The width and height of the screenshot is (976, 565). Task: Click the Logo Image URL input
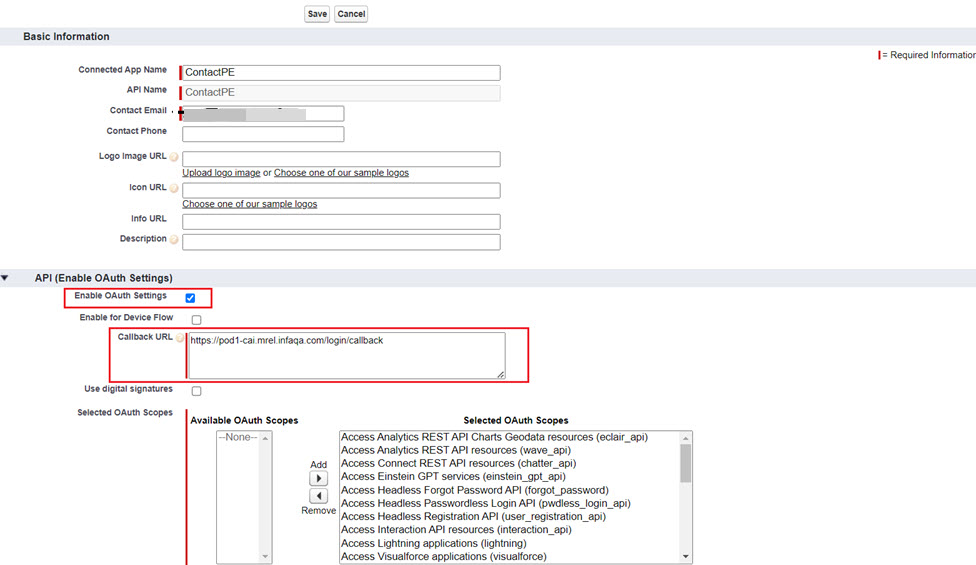click(x=341, y=159)
